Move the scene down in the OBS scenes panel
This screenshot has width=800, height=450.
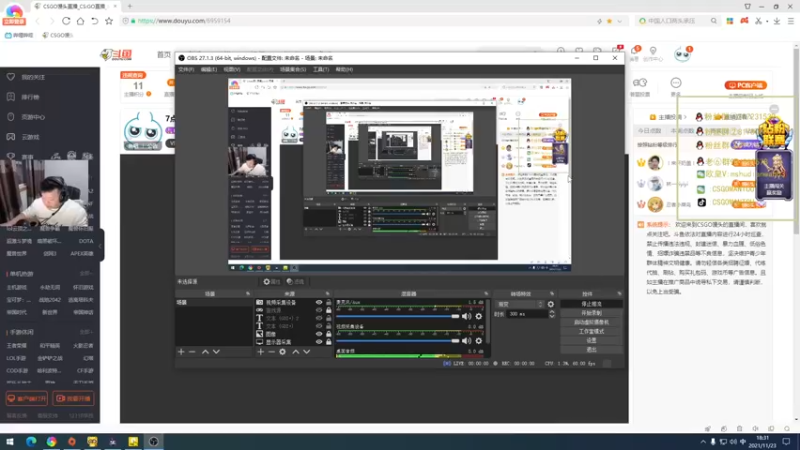(x=216, y=352)
